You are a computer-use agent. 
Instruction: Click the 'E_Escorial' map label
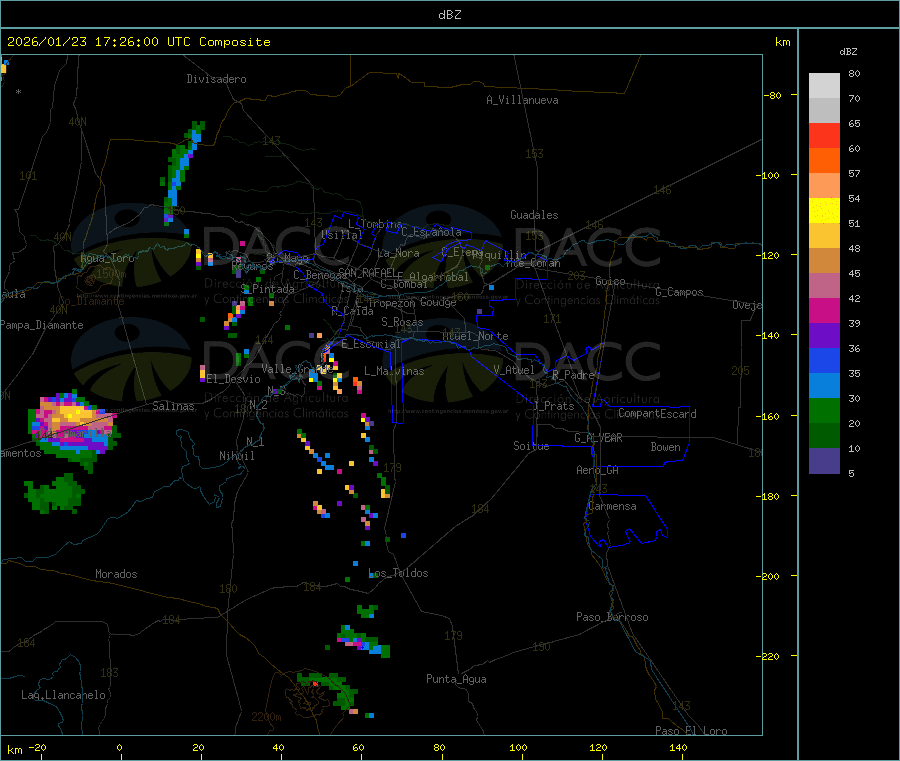371,344
